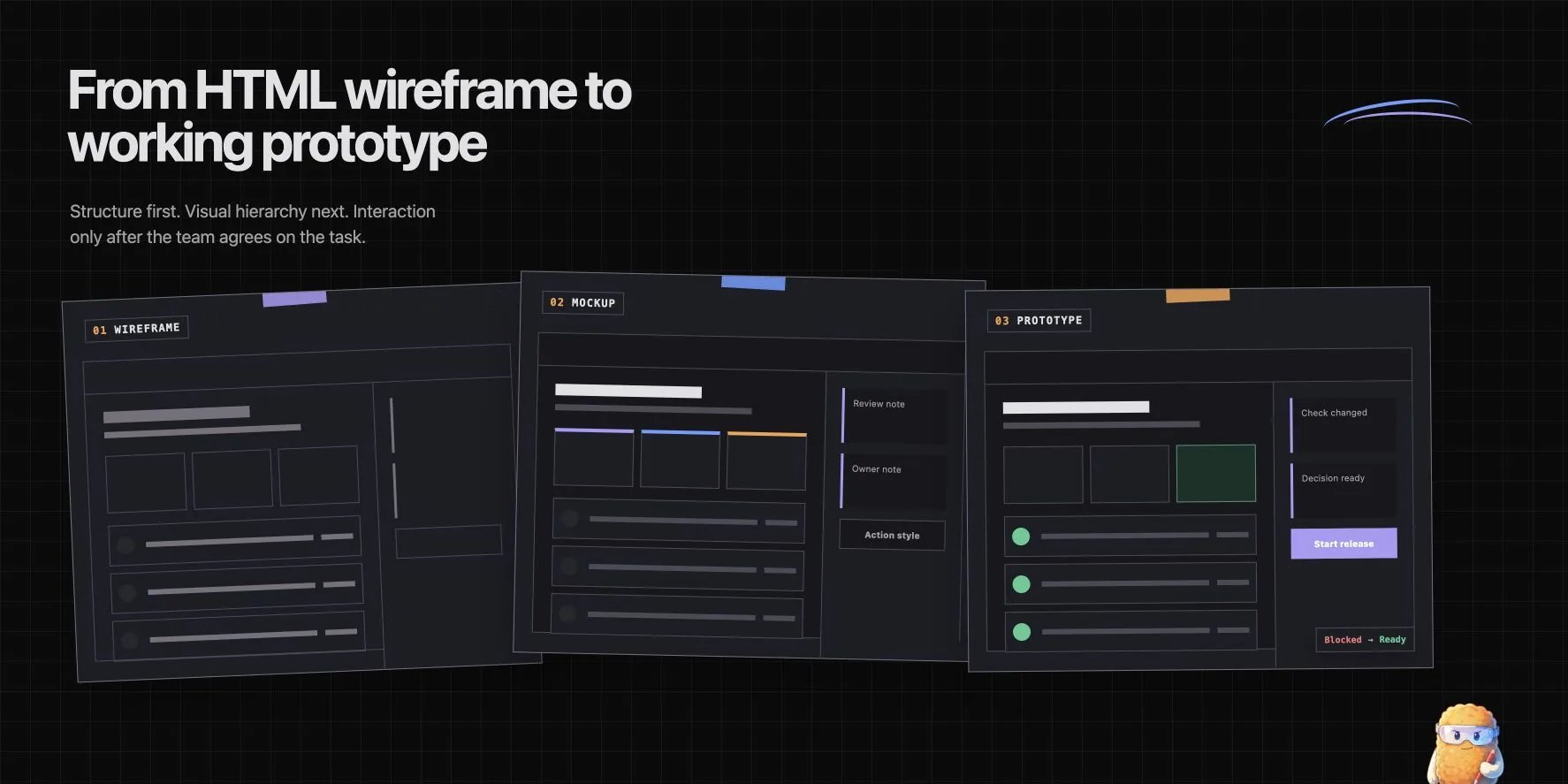The height and width of the screenshot is (784, 1568).
Task: Click the orange-topped tile in Mockup
Action: tap(766, 461)
